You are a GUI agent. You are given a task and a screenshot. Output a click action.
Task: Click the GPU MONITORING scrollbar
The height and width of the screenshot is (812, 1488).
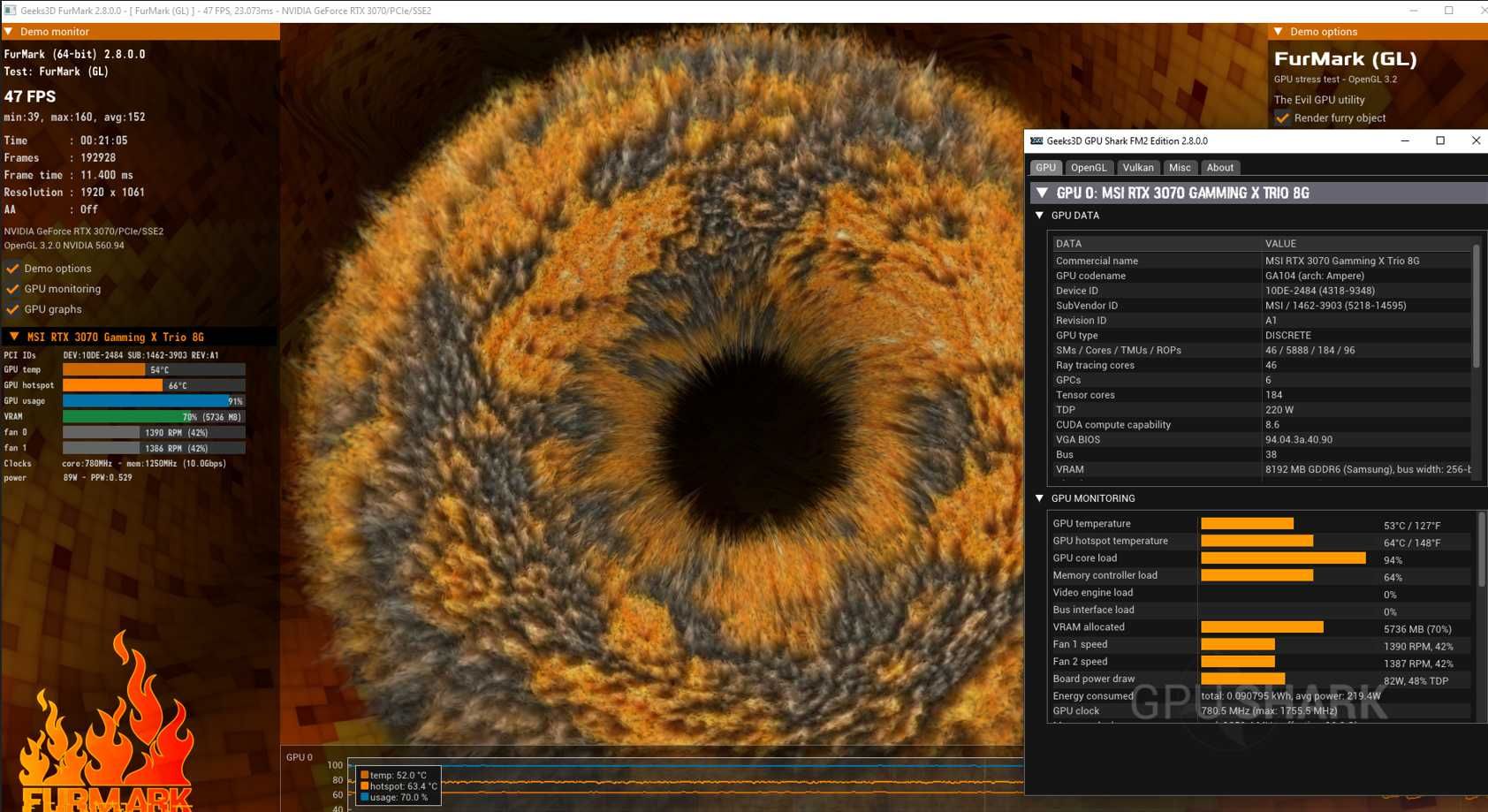pyautogui.click(x=1482, y=548)
